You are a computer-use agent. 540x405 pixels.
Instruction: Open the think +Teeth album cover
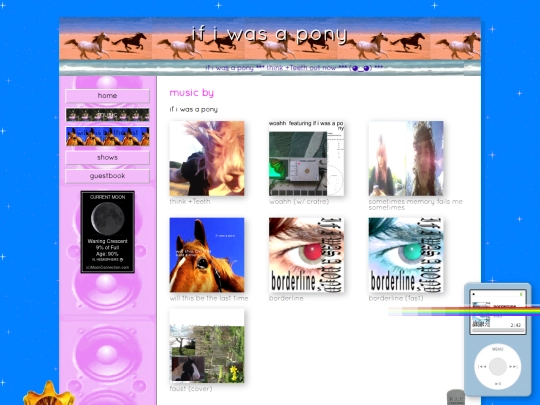(207, 158)
